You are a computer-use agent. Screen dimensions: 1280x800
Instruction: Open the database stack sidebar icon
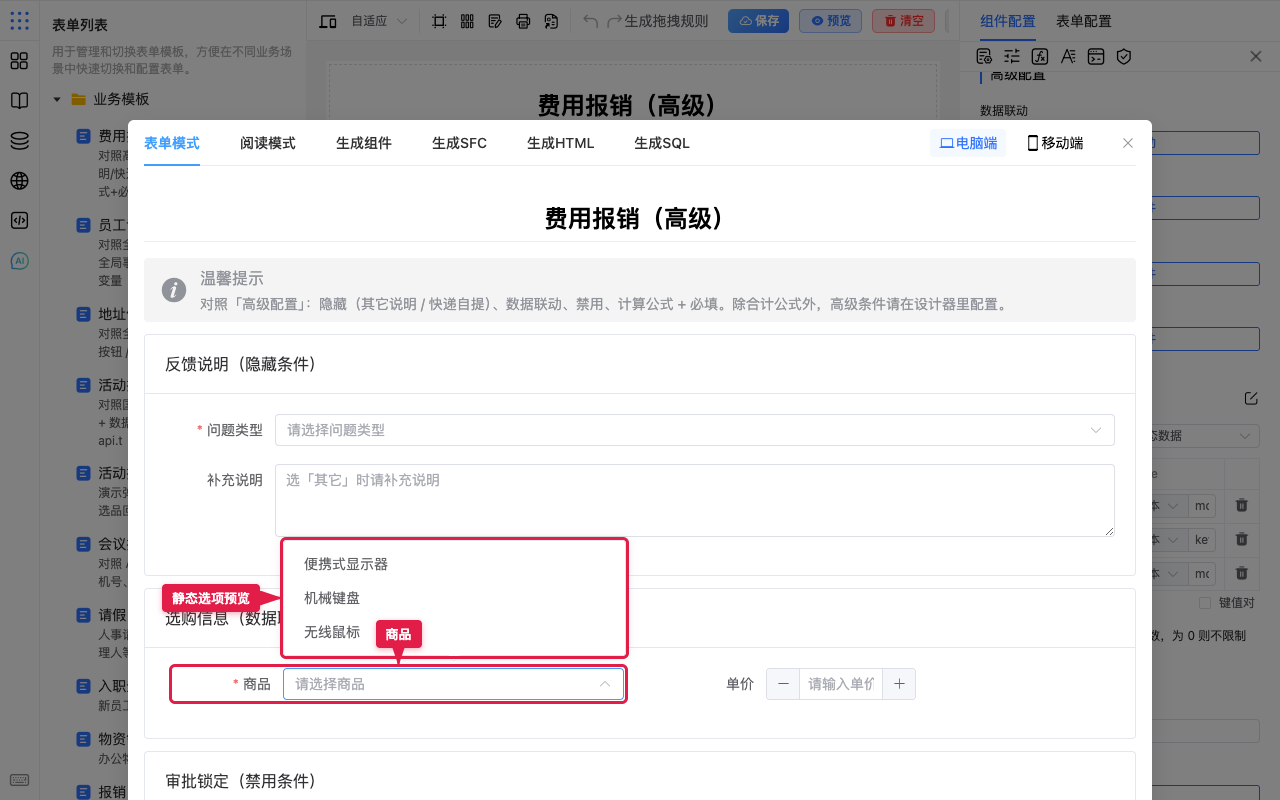(x=19, y=141)
